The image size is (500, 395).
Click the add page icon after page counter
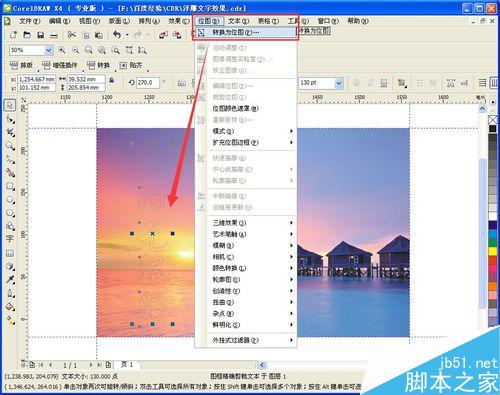[108, 365]
